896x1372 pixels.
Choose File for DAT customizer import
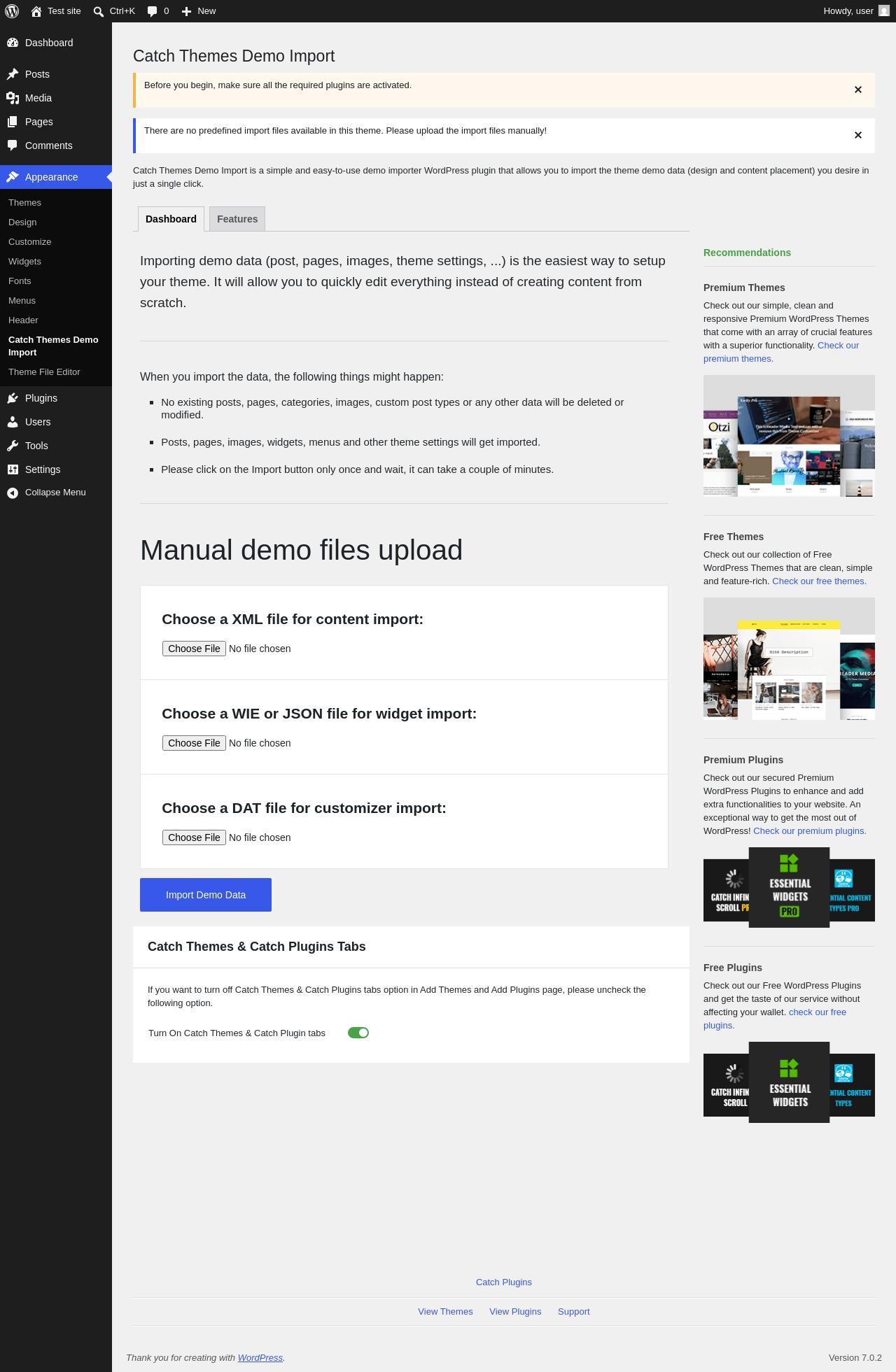[x=194, y=837]
